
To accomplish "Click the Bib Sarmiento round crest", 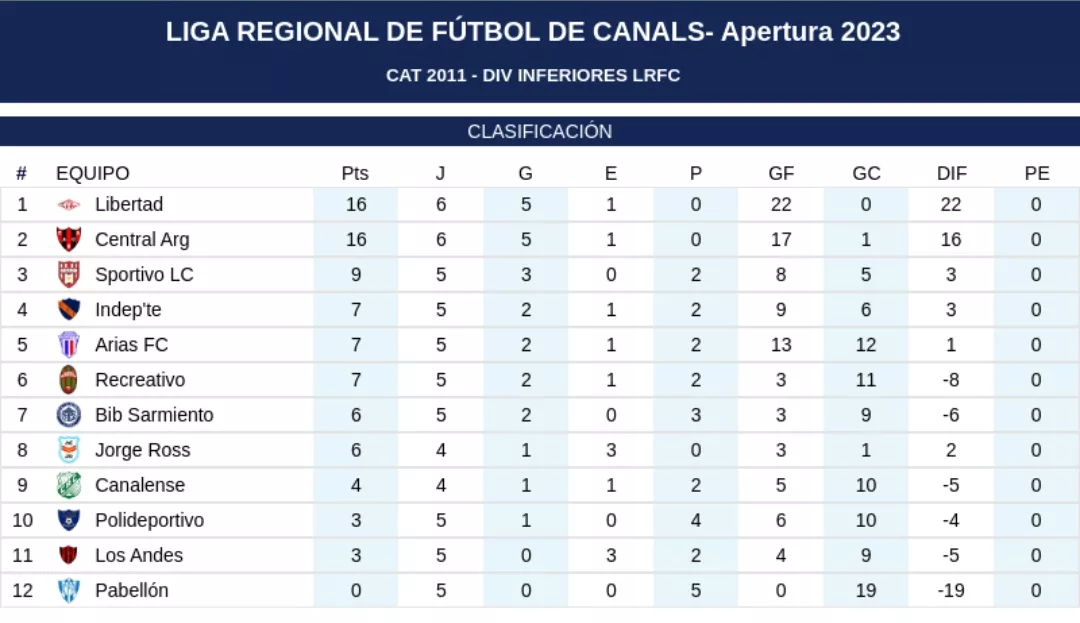I will pos(69,415).
